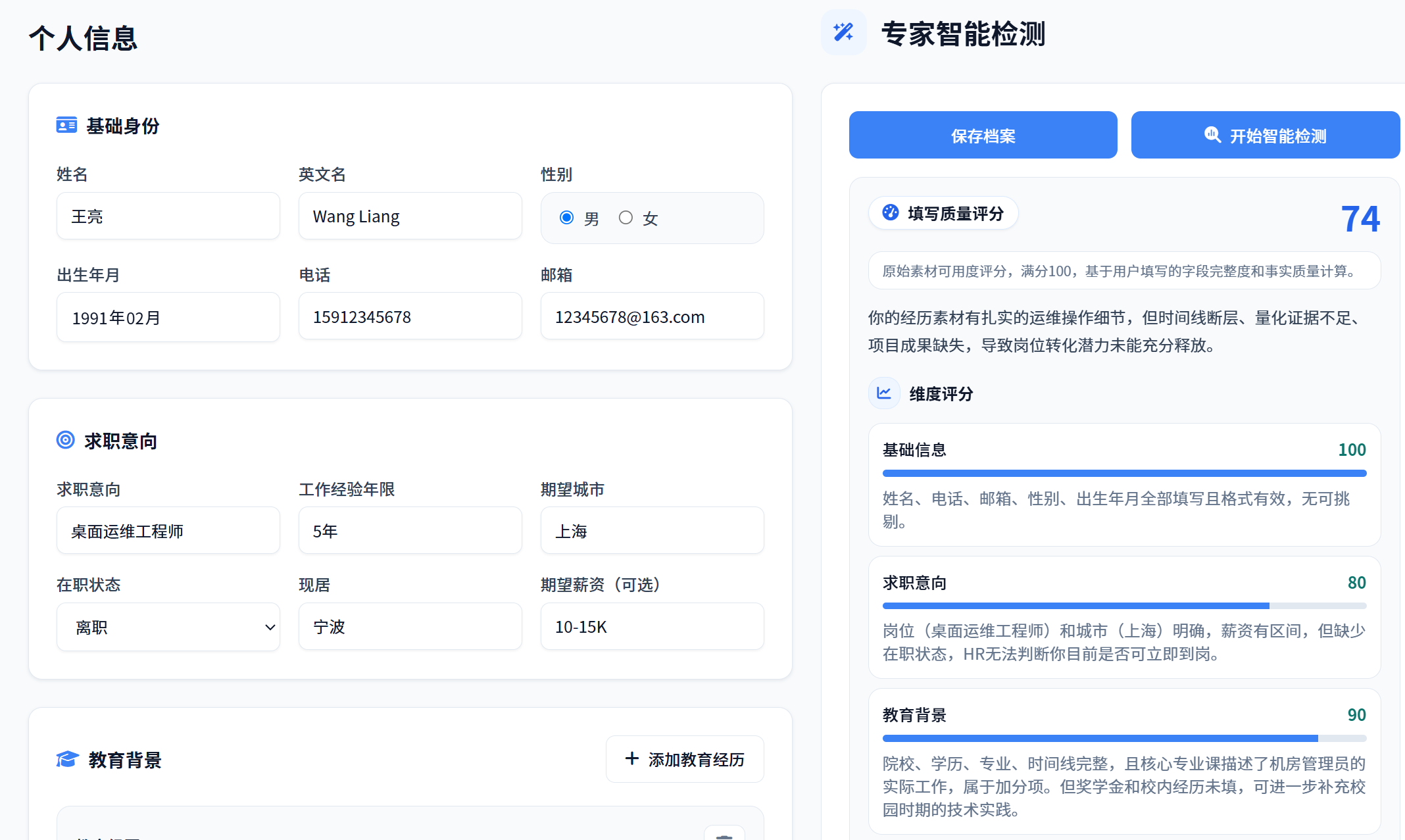Click the chart line icon beside 维度评分
The width and height of the screenshot is (1405, 840).
[884, 393]
